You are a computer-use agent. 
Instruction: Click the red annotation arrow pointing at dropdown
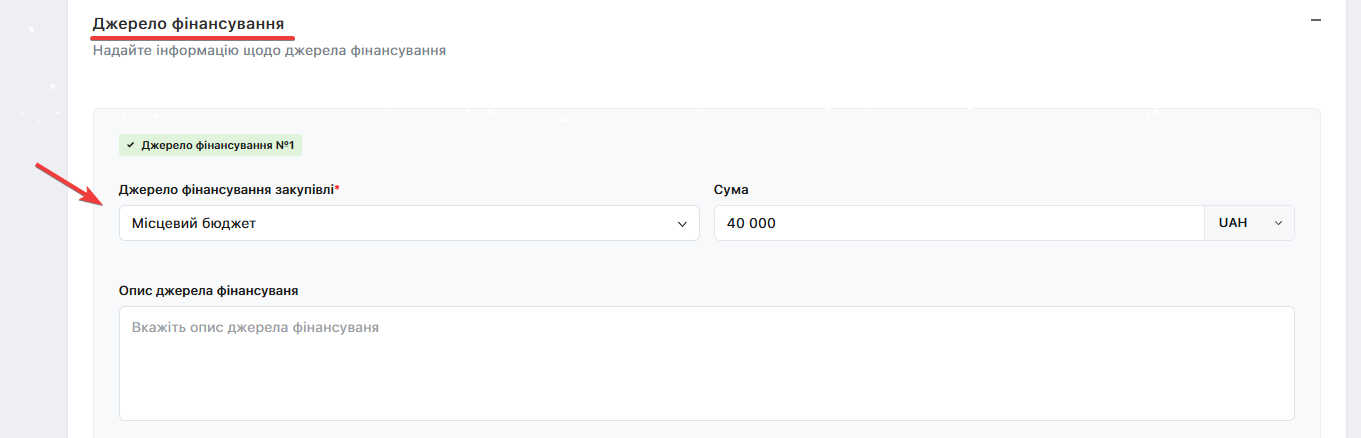tap(72, 183)
